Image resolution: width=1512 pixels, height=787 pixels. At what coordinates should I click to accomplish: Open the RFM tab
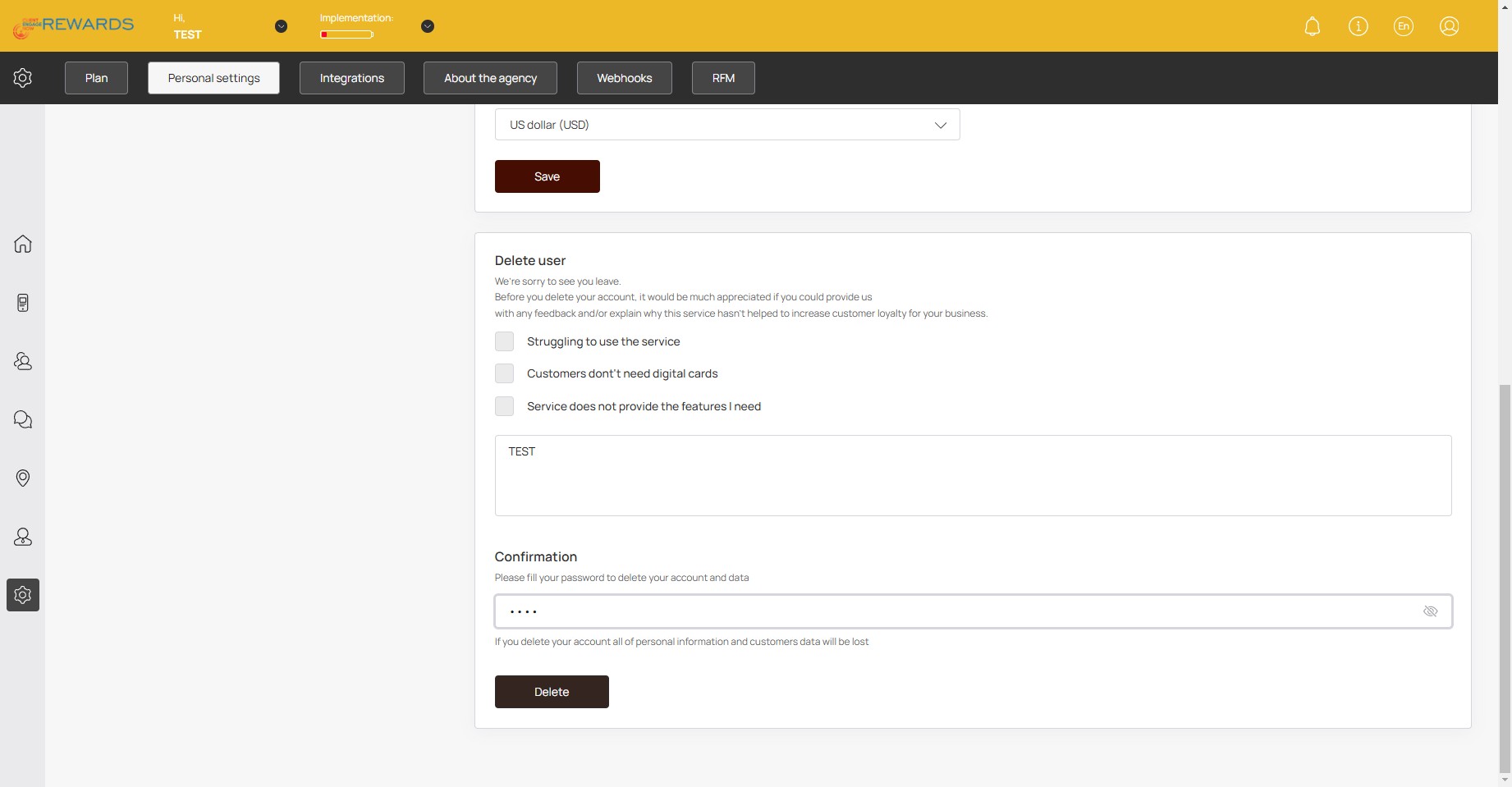point(723,78)
